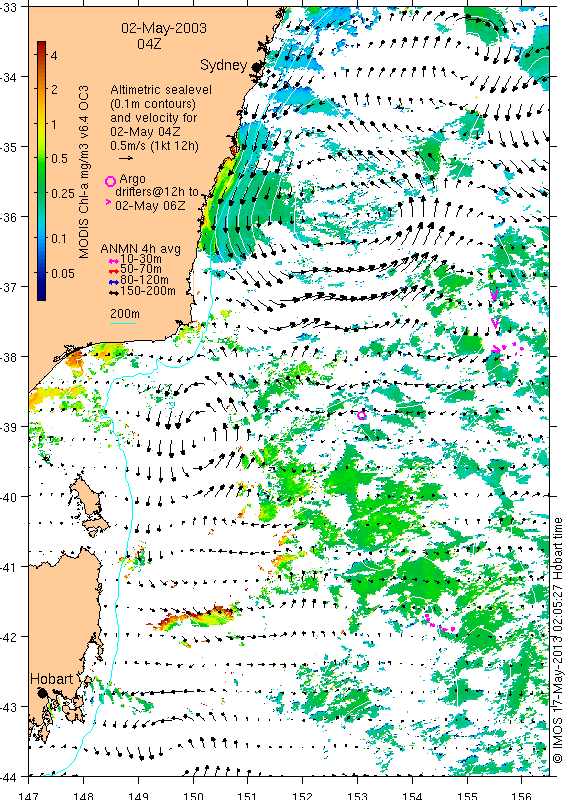The height and width of the screenshot is (800, 570).
Task: Click the Chl-a color bar at 4
Action: [41, 55]
